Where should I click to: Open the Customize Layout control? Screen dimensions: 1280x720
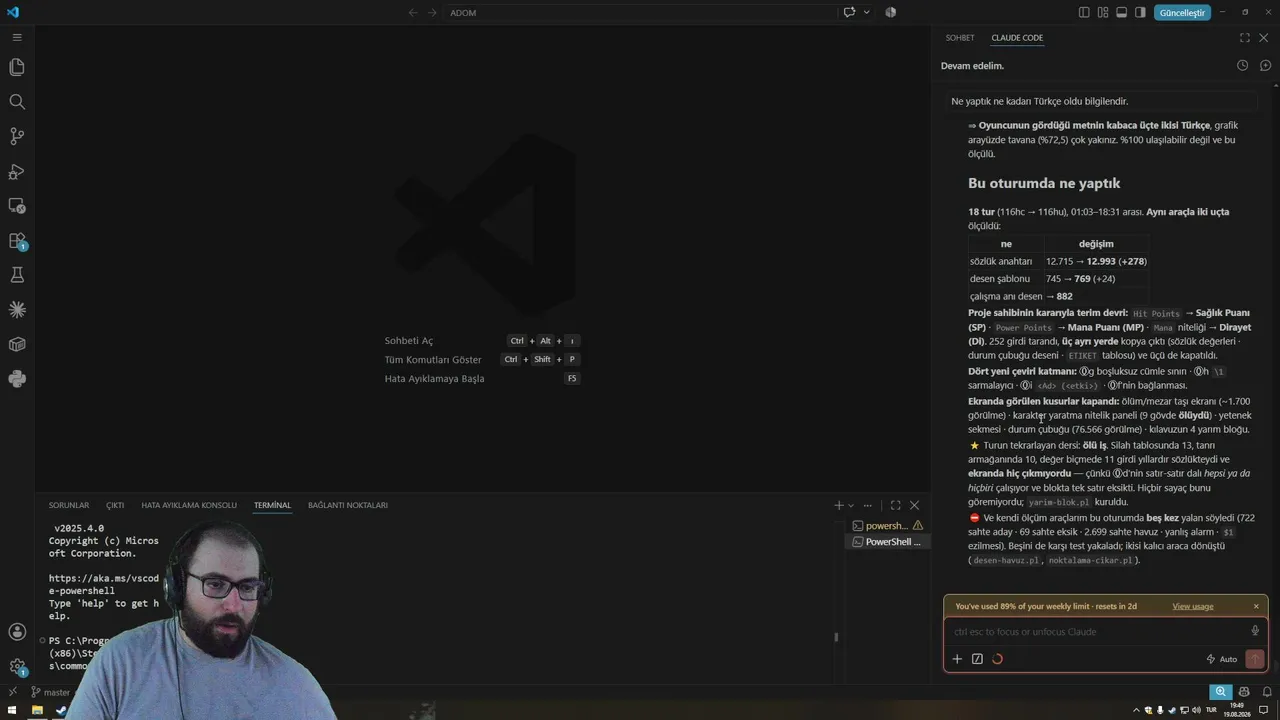click(x=1103, y=12)
